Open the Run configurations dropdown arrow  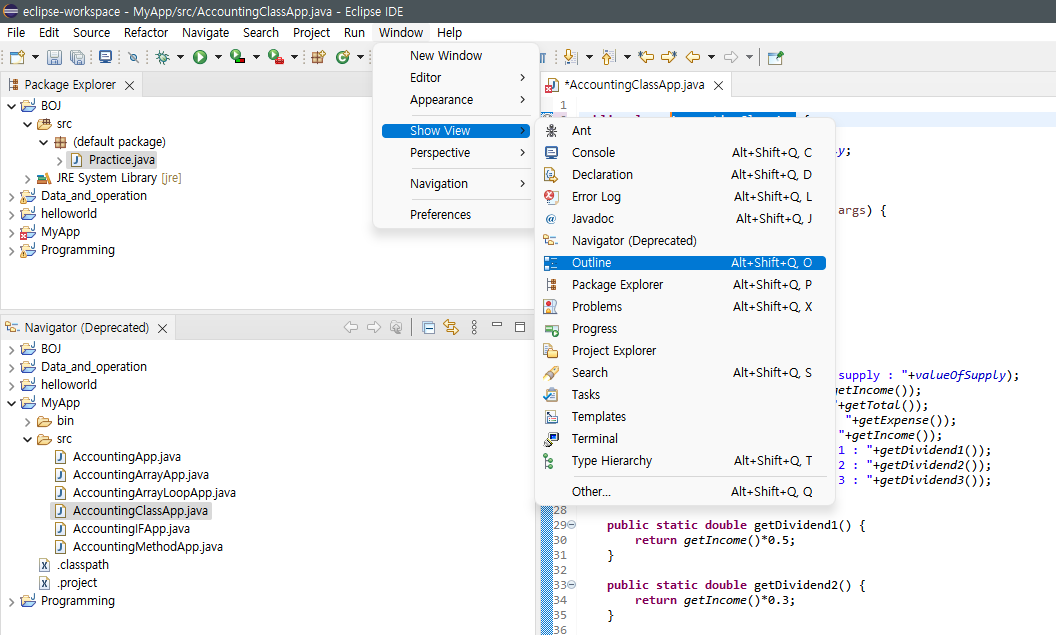218,57
